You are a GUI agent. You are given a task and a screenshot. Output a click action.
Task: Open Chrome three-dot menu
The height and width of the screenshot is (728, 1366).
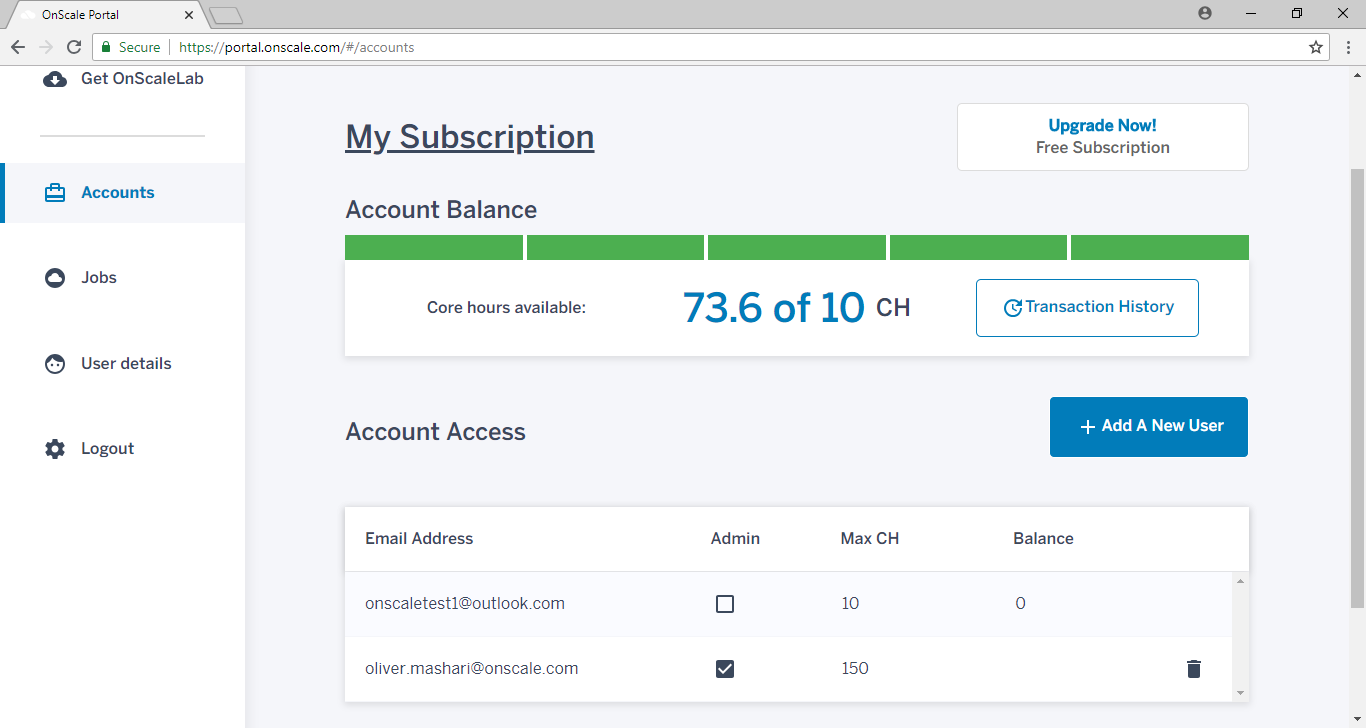tap(1347, 47)
